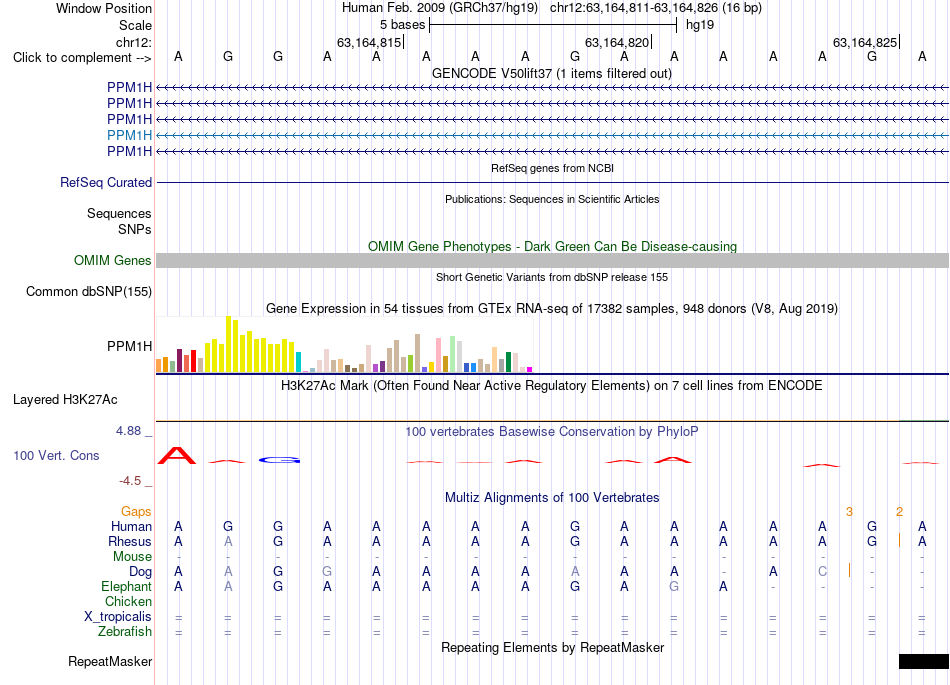Click the tallest yellow GTEx expression bar
Image resolution: width=950 pixels, height=685 pixels.
228,344
